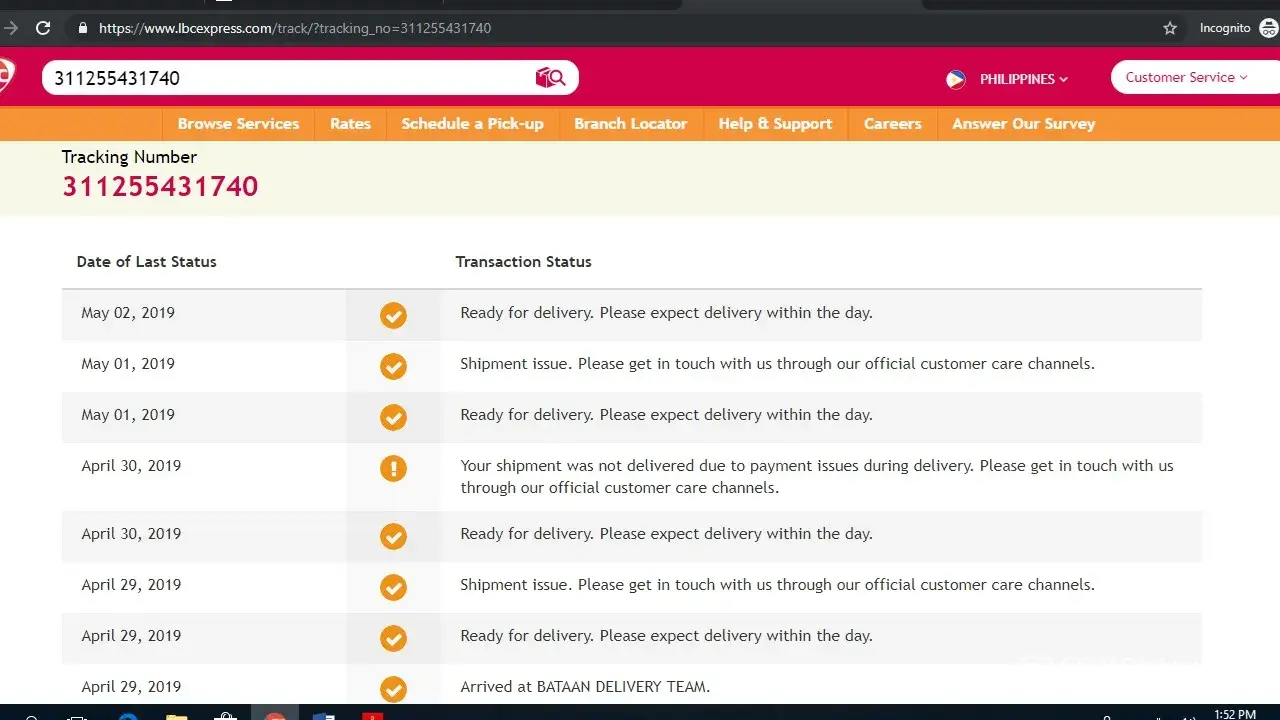1280x720 pixels.
Task: Select the date in April 29 Ready for delivery row
Action: [131, 636]
